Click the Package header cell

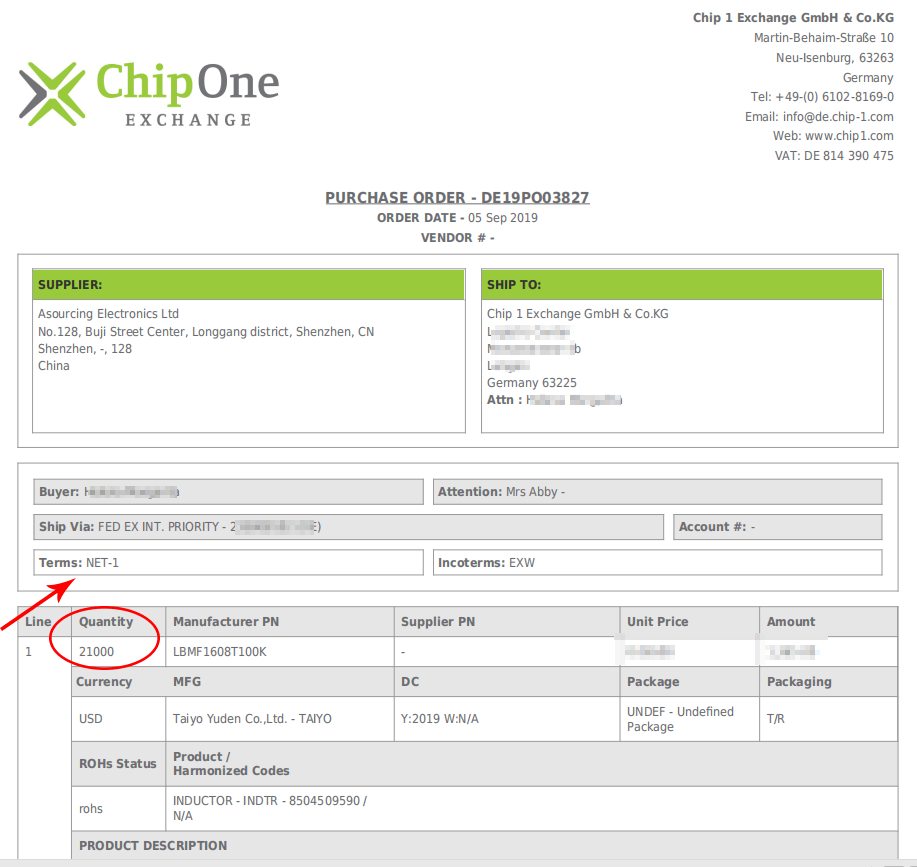[x=690, y=682]
